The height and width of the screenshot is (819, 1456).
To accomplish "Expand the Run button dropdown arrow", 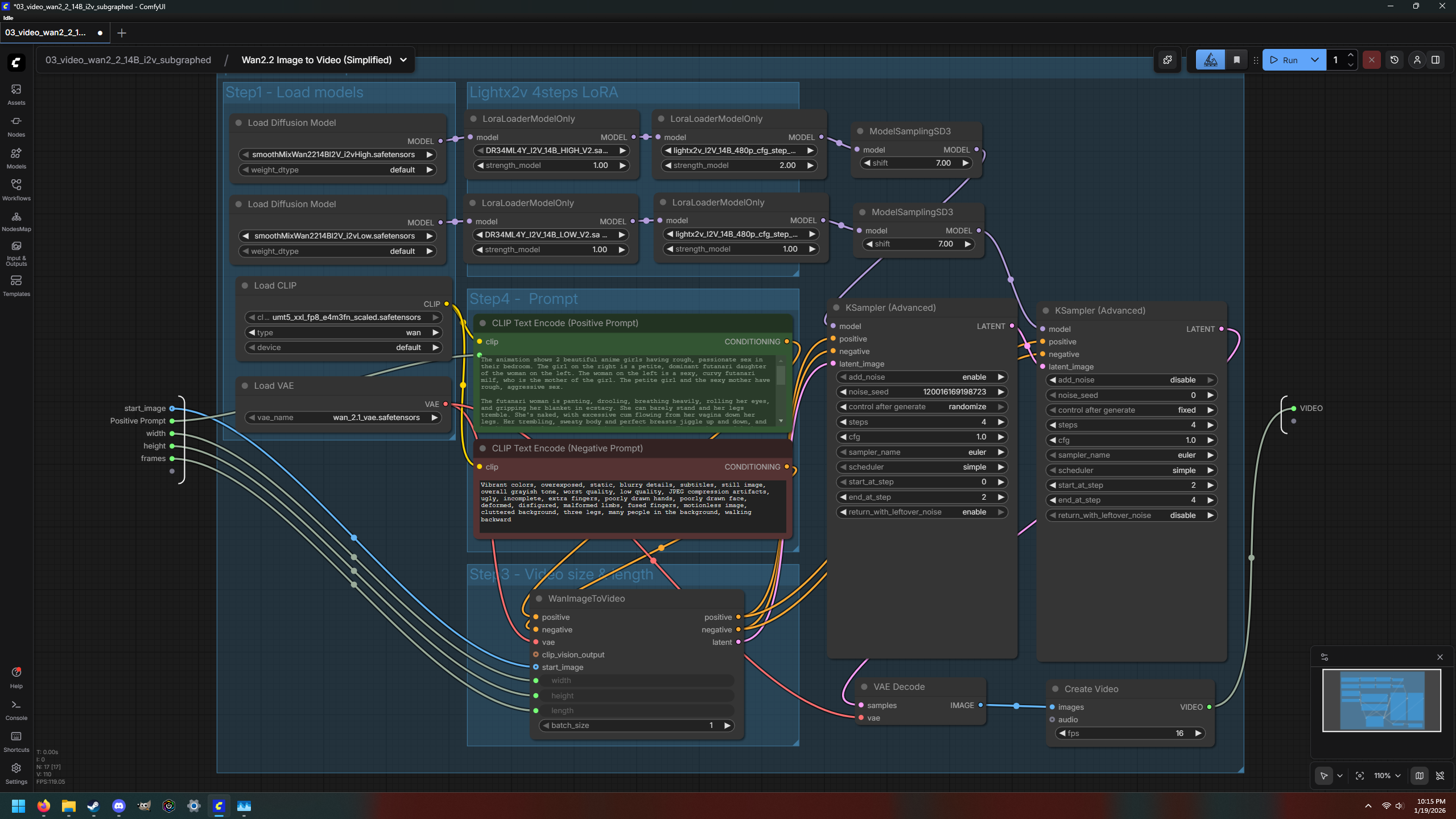I will point(1314,60).
